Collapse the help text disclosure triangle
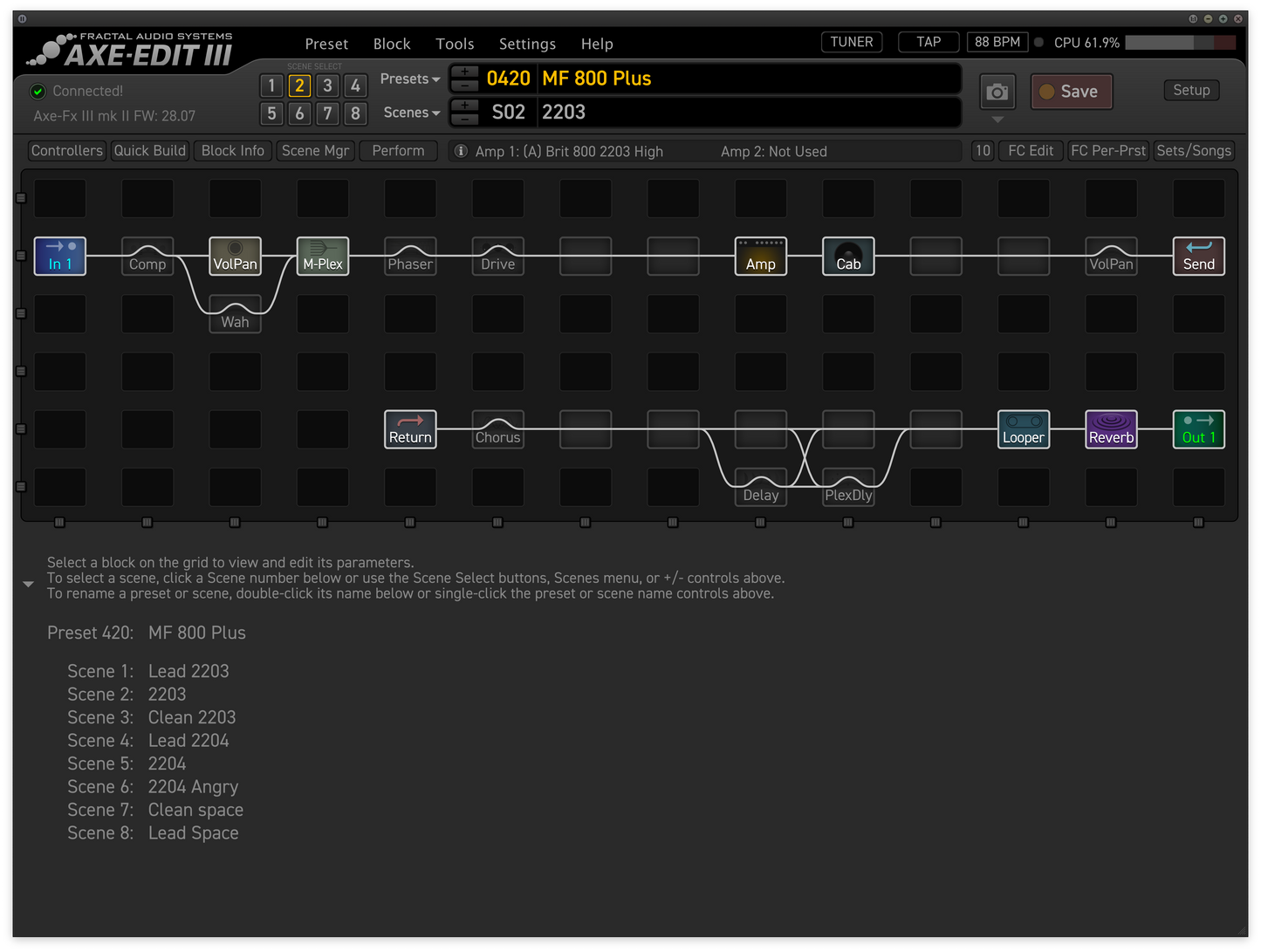Viewport: 1261px width, 952px height. [x=28, y=584]
